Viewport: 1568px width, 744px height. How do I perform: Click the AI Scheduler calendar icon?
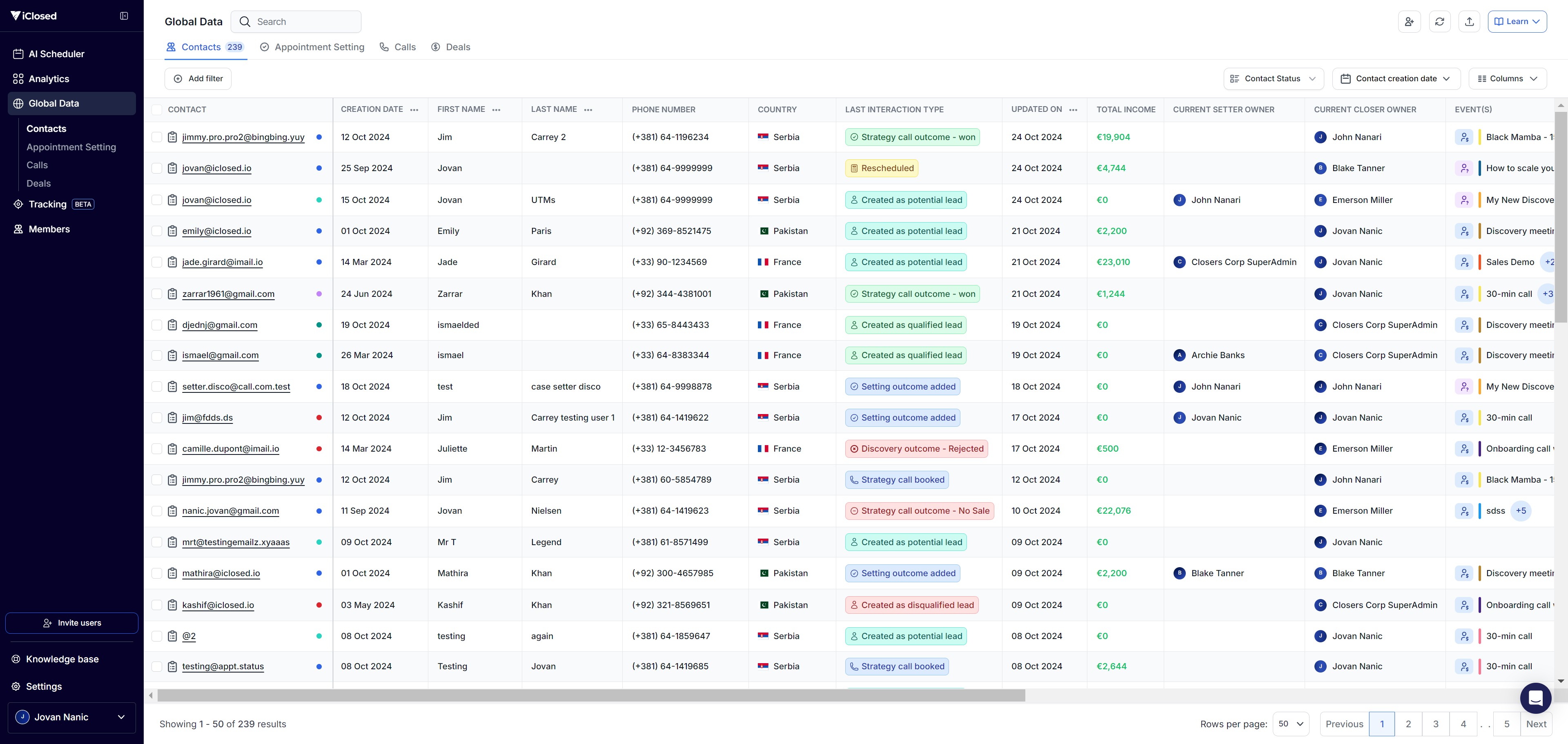[x=18, y=53]
